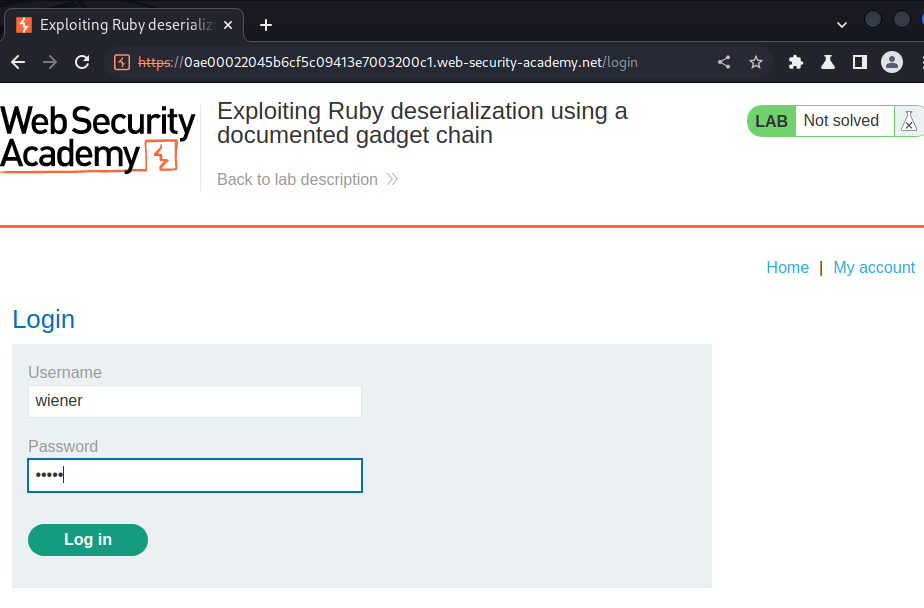The width and height of the screenshot is (924, 608).
Task: Click the address bar URL
Action: tap(387, 62)
